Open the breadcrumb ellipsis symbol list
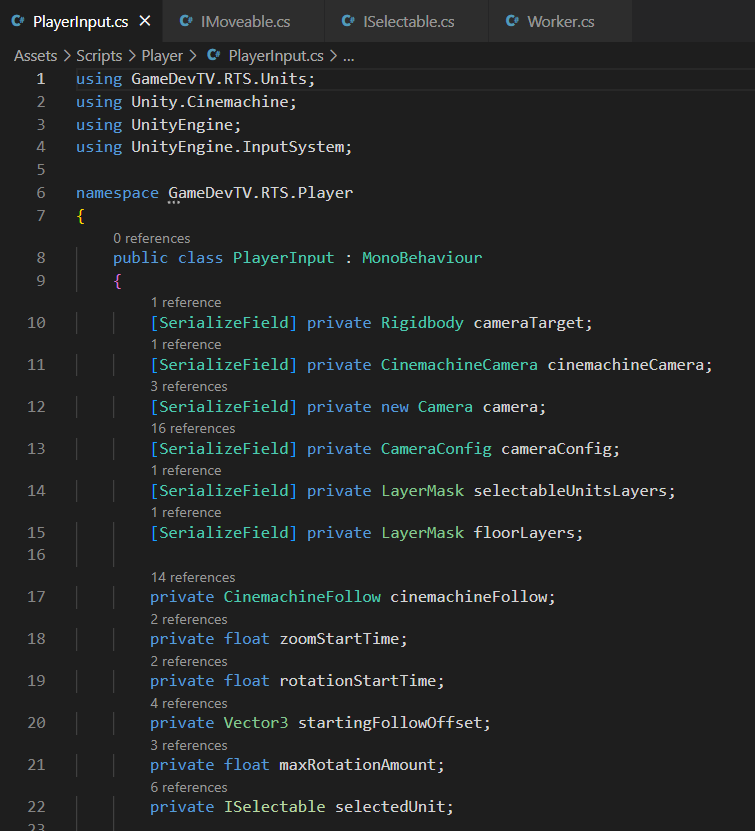This screenshot has height=831, width=755. (x=349, y=56)
